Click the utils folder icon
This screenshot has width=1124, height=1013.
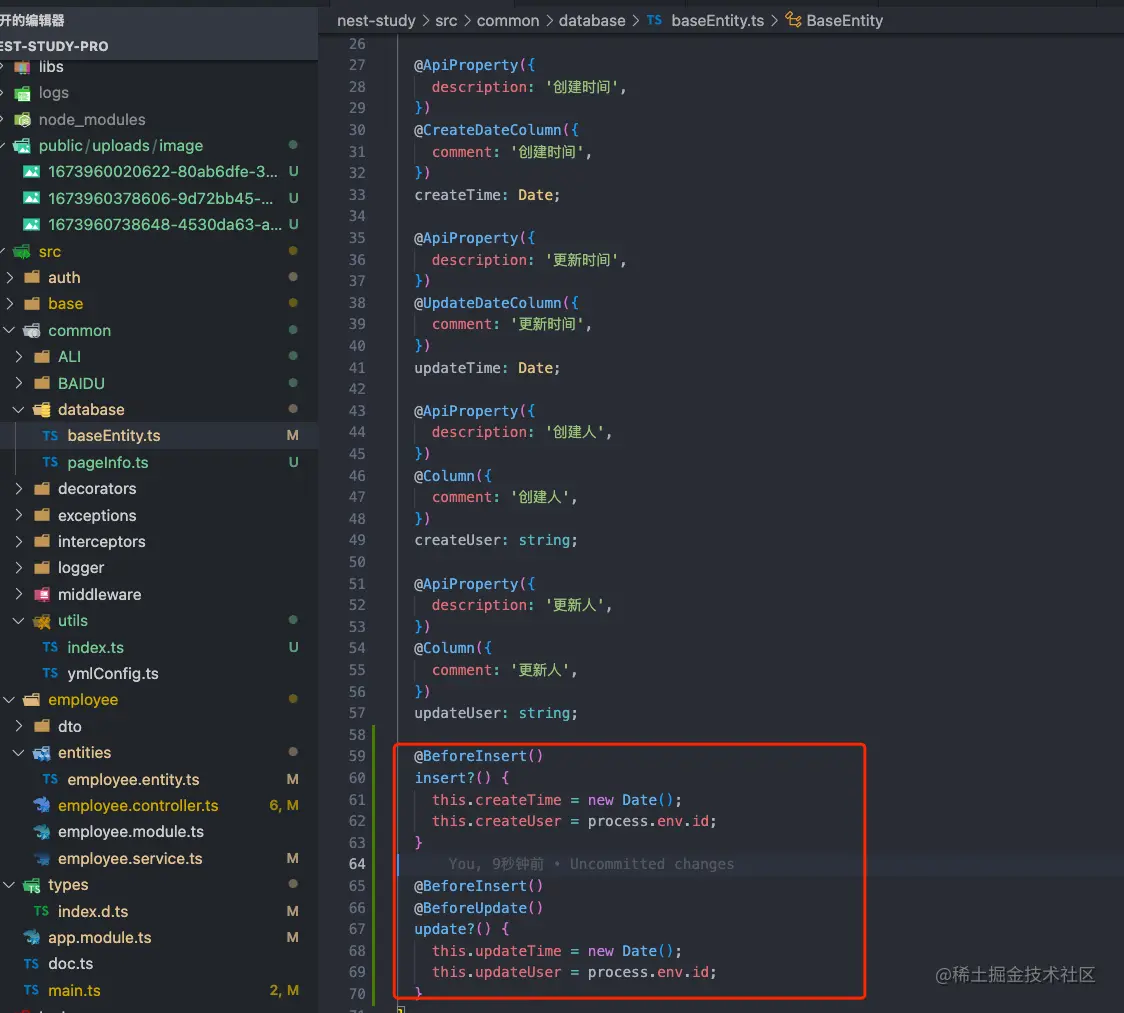pyautogui.click(x=42, y=621)
